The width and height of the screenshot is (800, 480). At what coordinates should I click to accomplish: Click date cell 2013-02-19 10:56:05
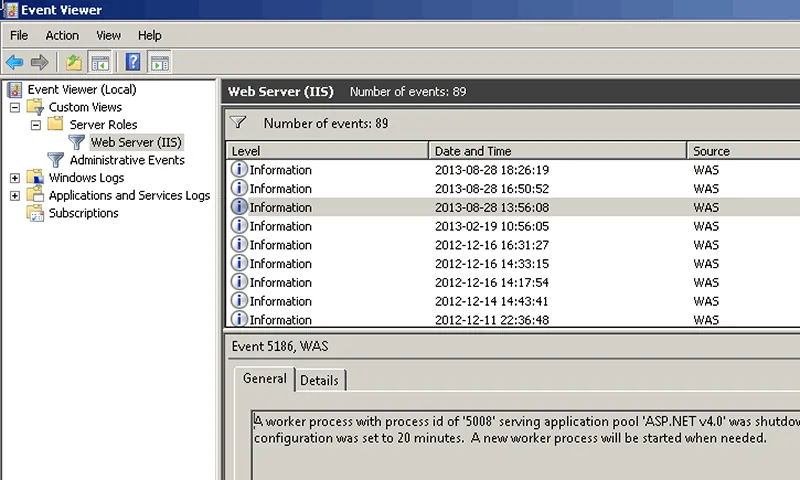pyautogui.click(x=492, y=226)
